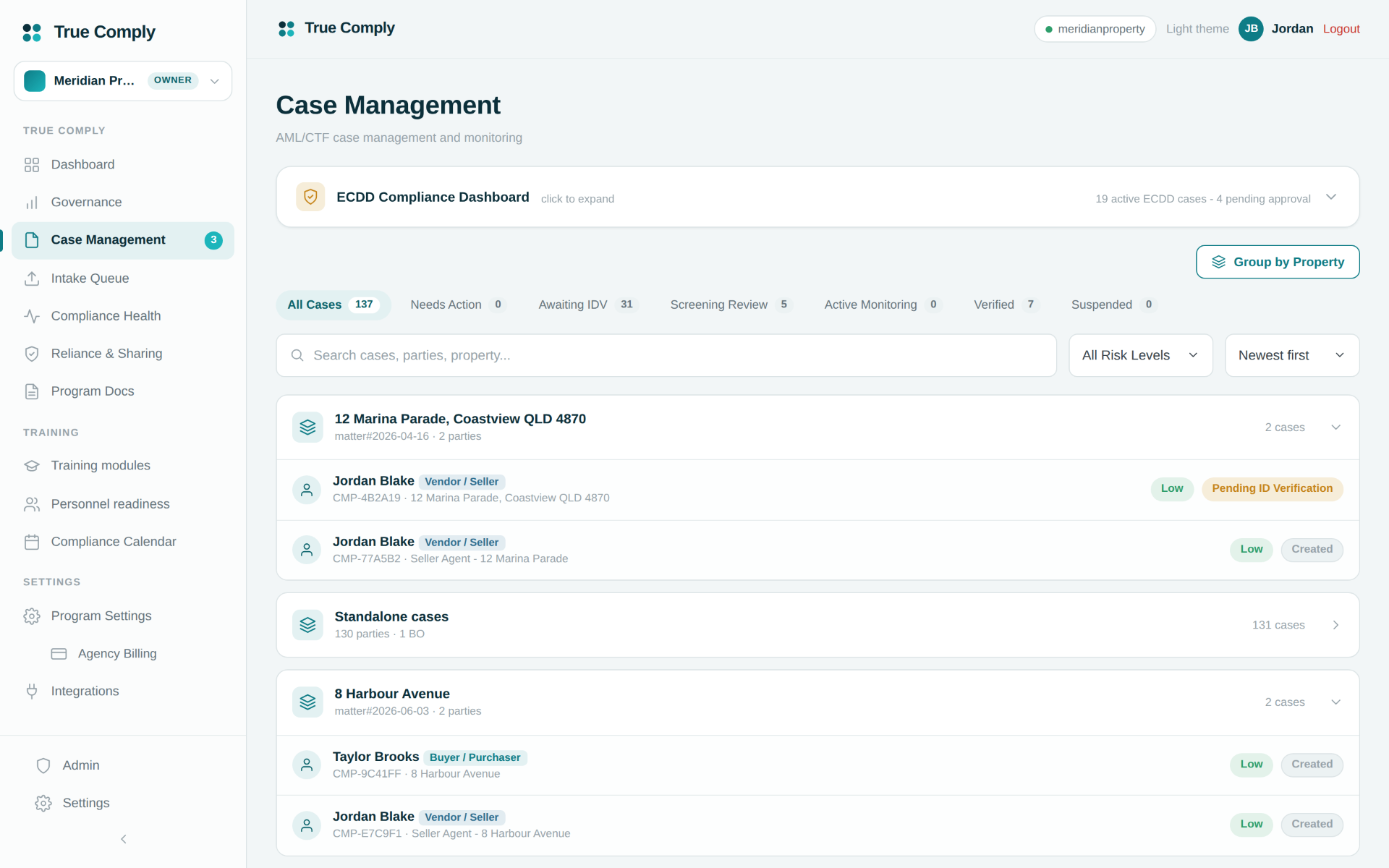
Task: Click the Personnel readiness people icon
Action: pyautogui.click(x=32, y=504)
